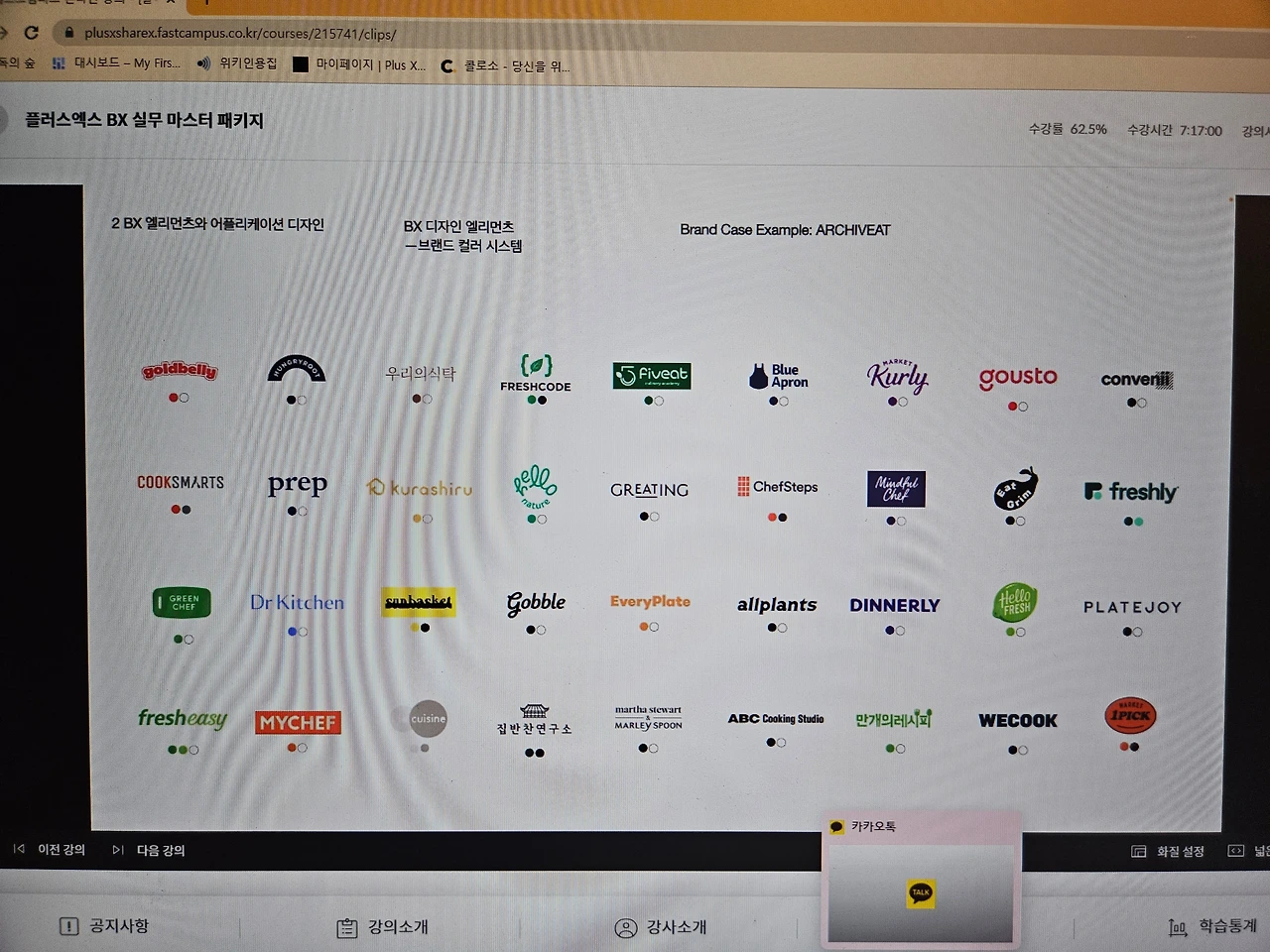Switch to the 강사소개 tab
The image size is (1270, 952).
(661, 927)
